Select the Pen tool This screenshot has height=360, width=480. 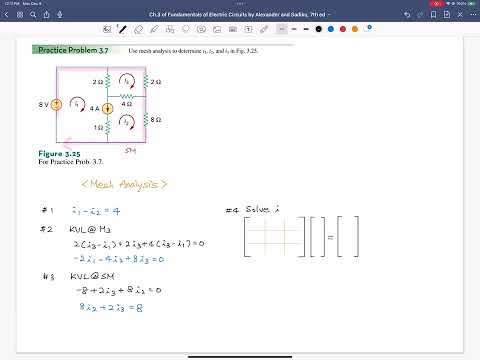point(122,29)
